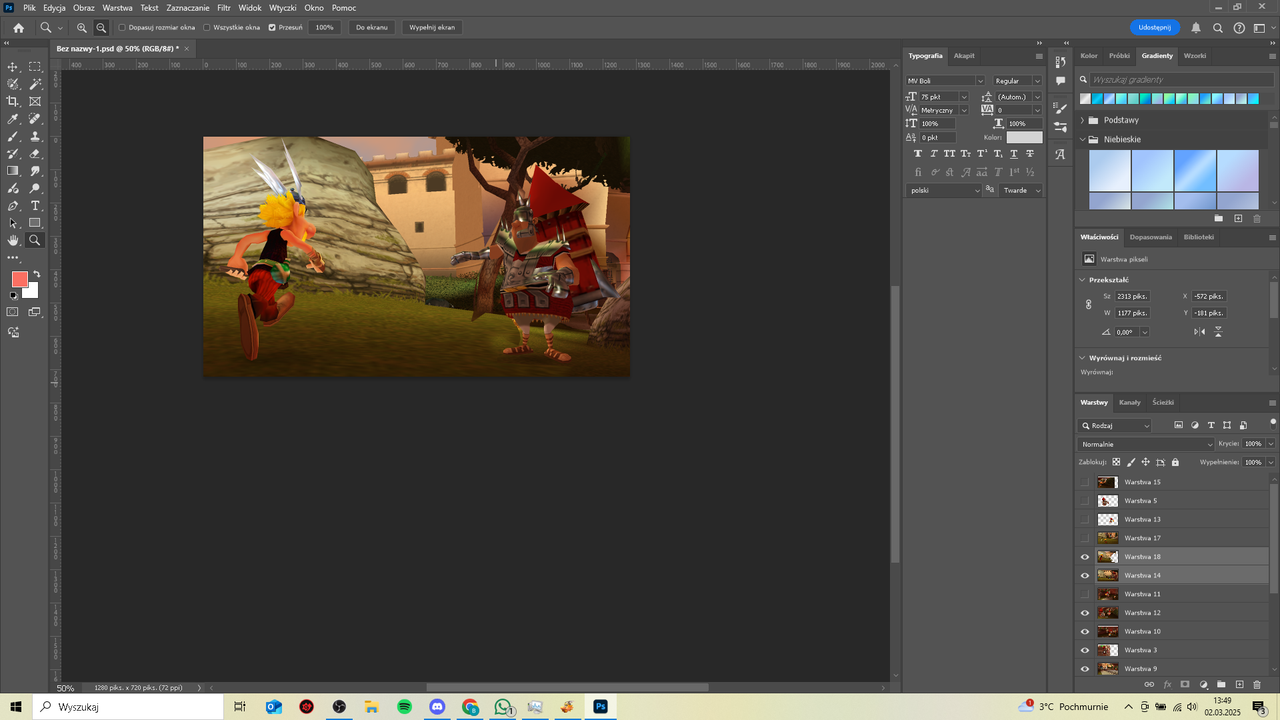Viewport: 1280px width, 720px height.
Task: Expand the Podstawy gradient folder
Action: [1082, 120]
